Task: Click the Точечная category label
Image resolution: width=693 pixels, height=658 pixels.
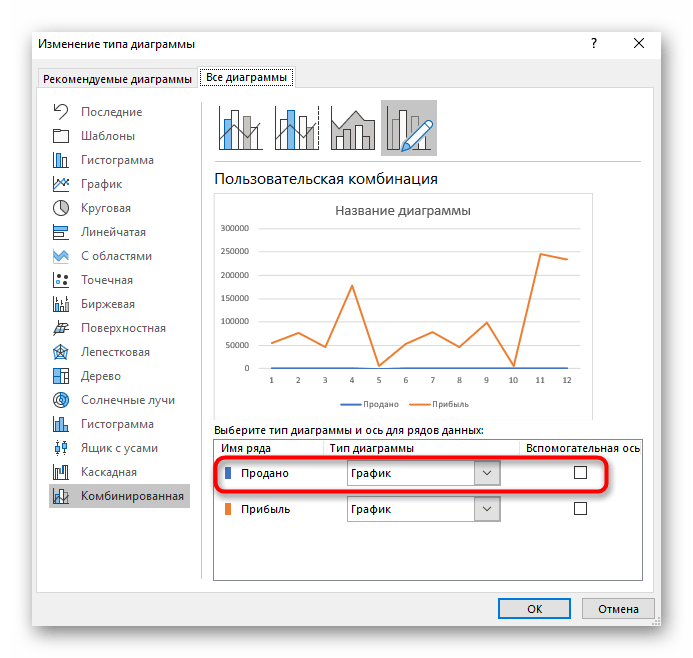Action: click(107, 280)
